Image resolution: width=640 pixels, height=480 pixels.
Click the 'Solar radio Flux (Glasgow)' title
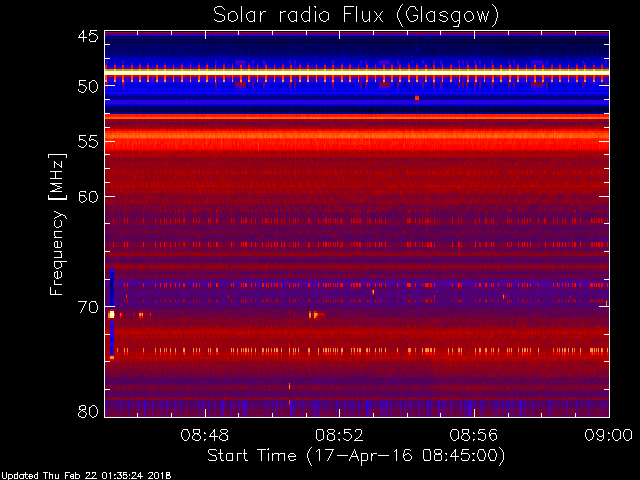pos(356,16)
